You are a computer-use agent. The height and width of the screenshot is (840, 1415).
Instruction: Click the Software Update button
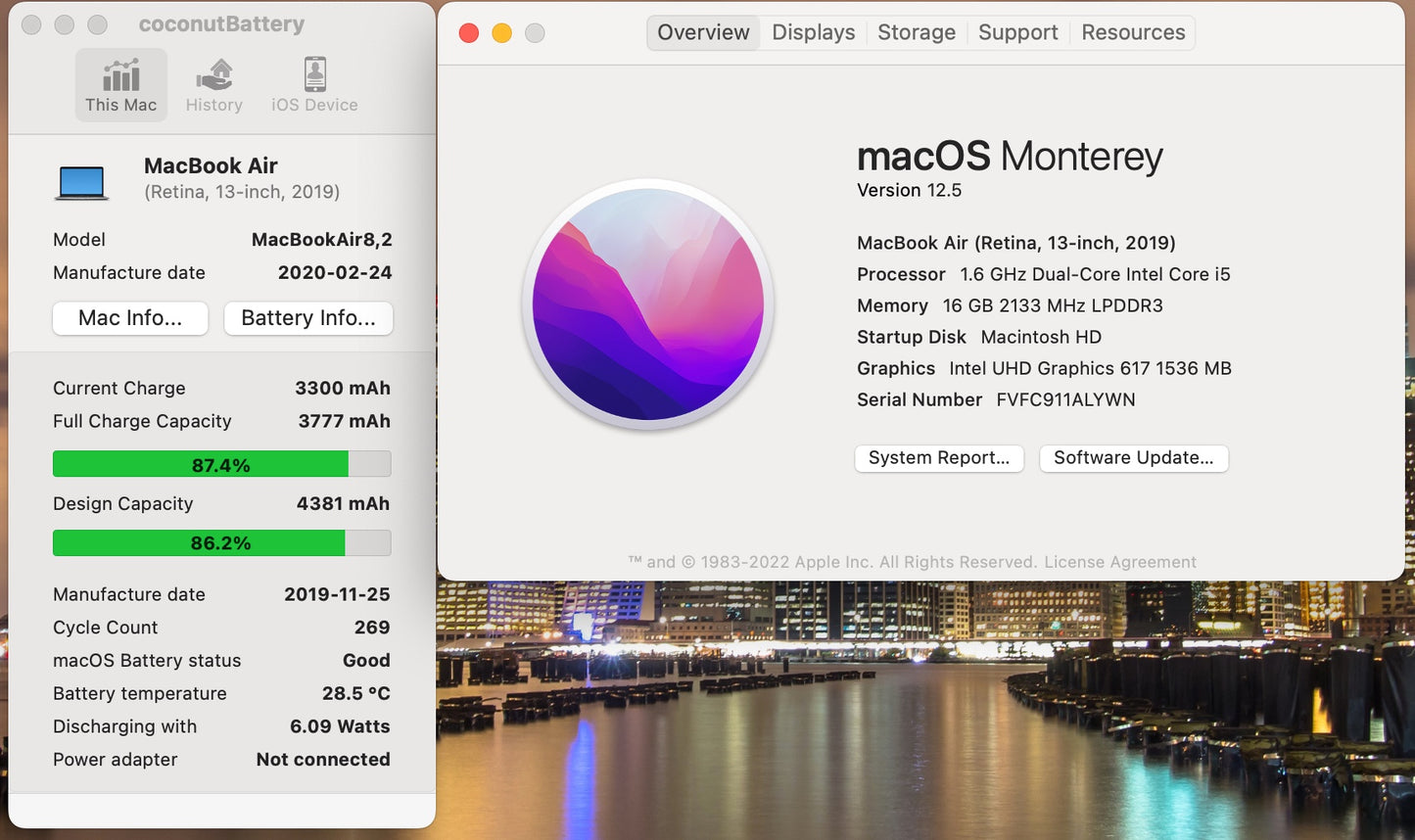1133,457
